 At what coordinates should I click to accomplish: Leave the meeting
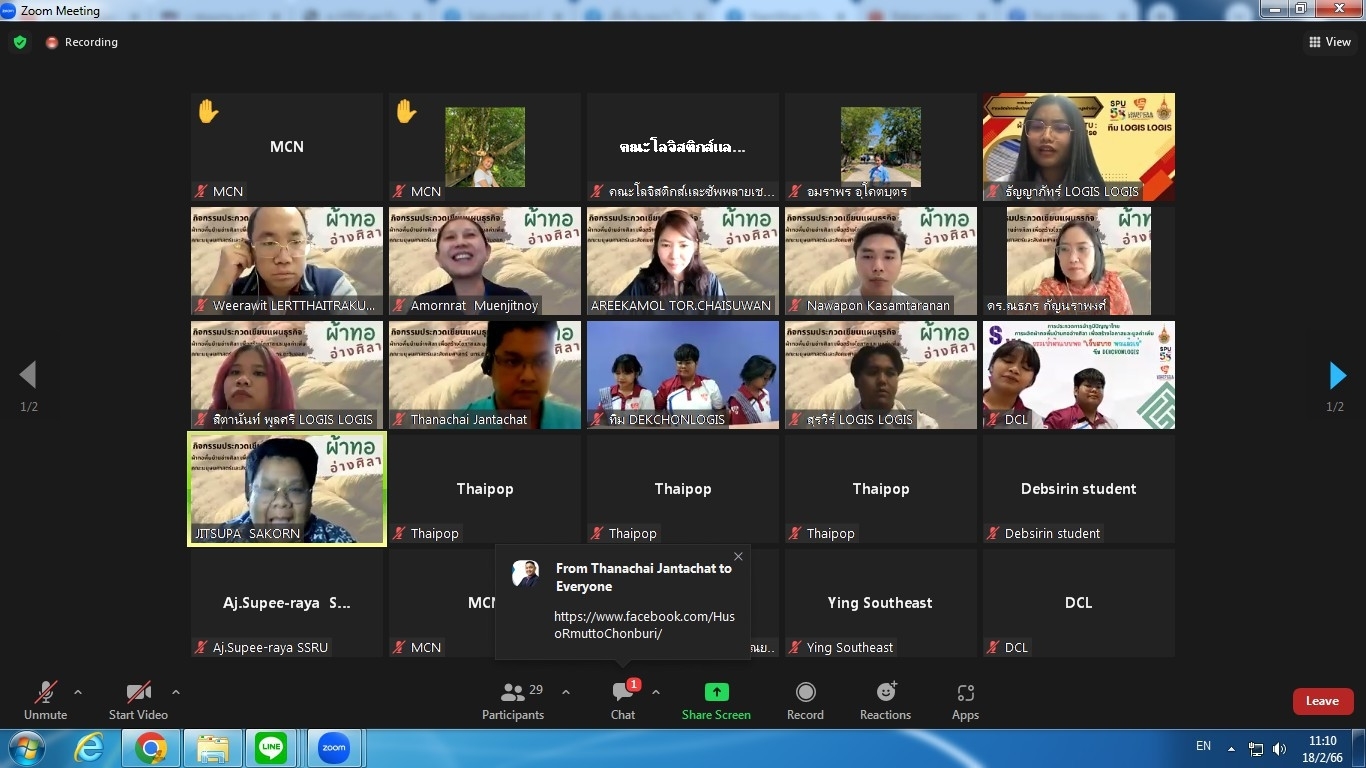coord(1322,701)
